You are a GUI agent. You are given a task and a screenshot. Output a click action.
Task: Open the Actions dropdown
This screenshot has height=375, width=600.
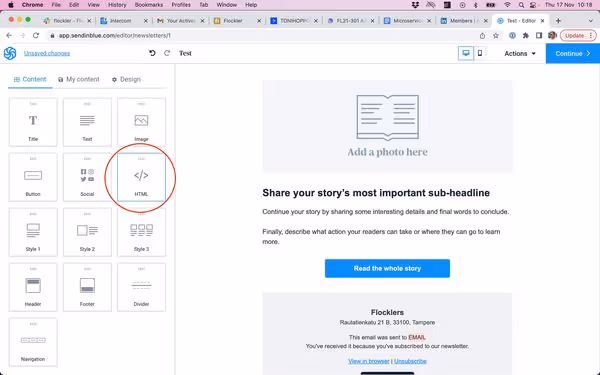[520, 54]
